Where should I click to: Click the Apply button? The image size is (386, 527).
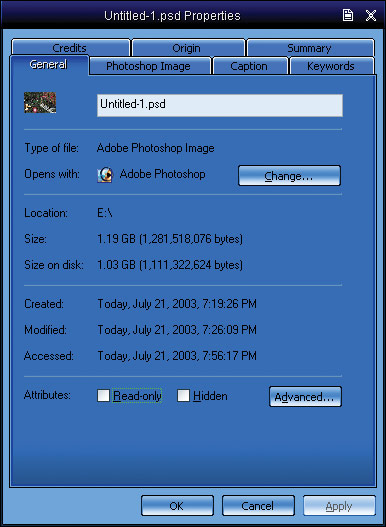point(339,505)
